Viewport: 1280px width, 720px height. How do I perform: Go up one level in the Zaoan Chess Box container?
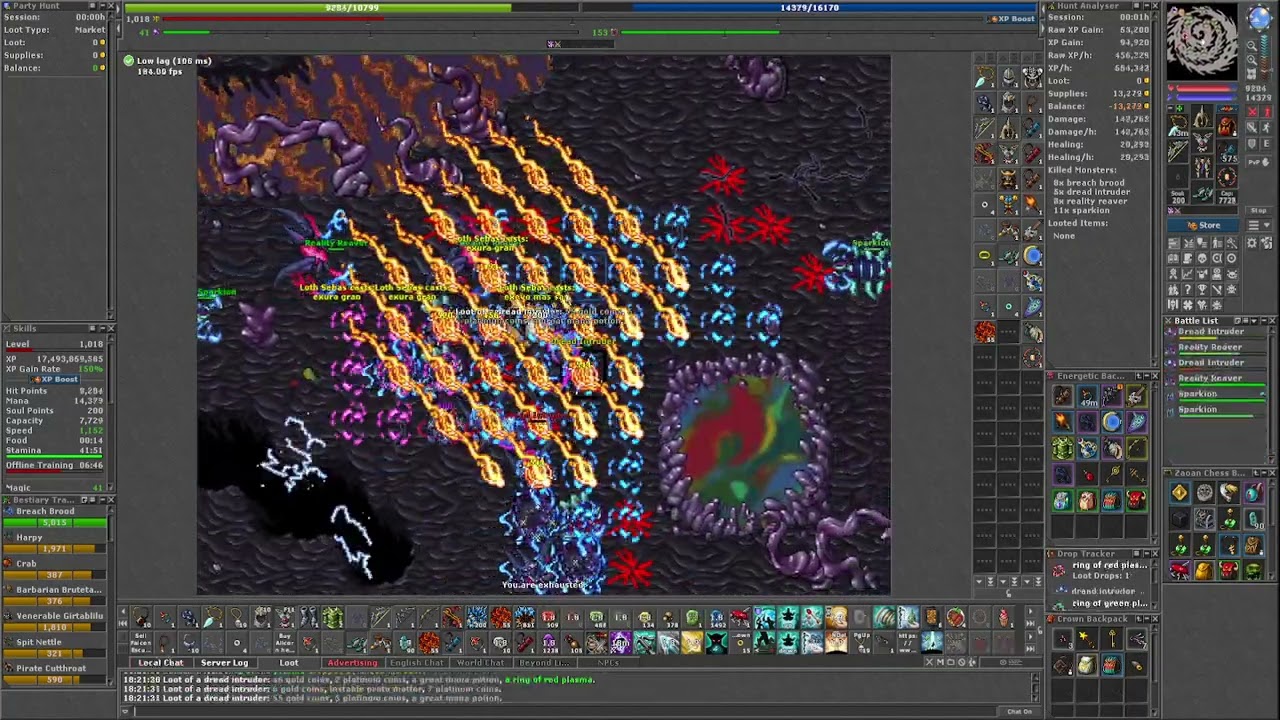click(1256, 473)
